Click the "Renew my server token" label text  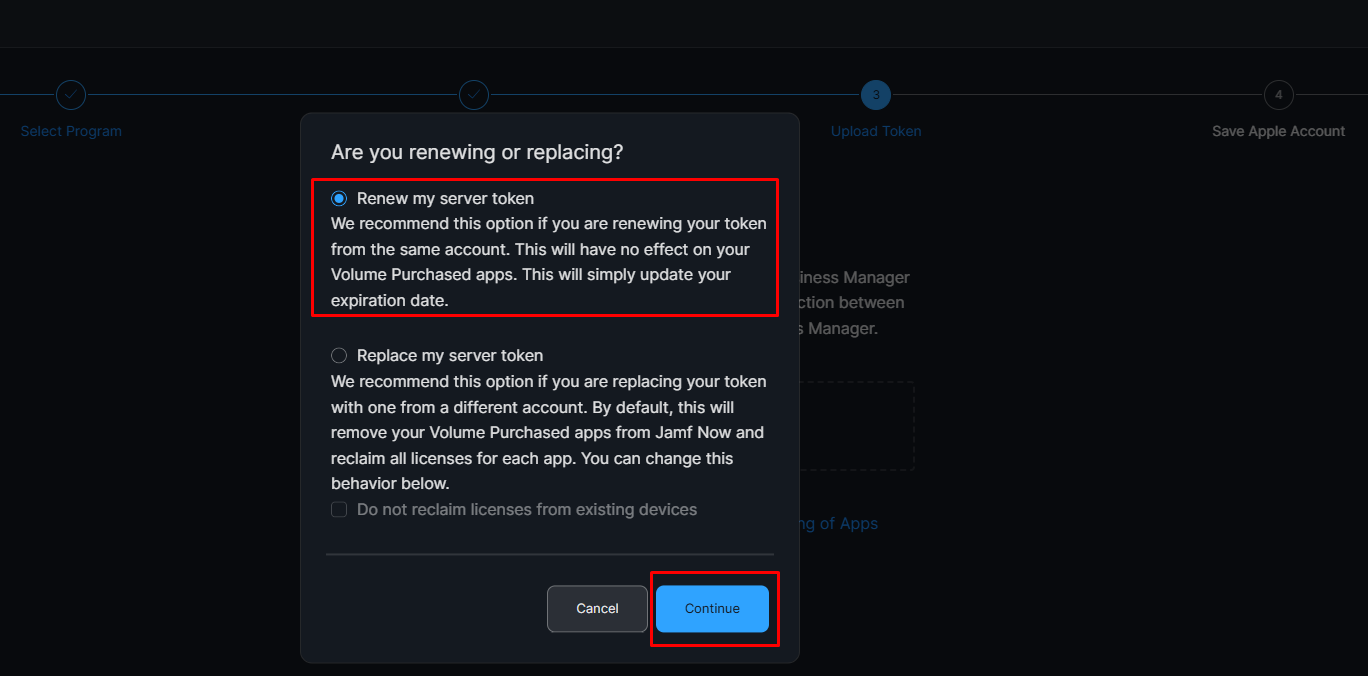[x=445, y=199]
